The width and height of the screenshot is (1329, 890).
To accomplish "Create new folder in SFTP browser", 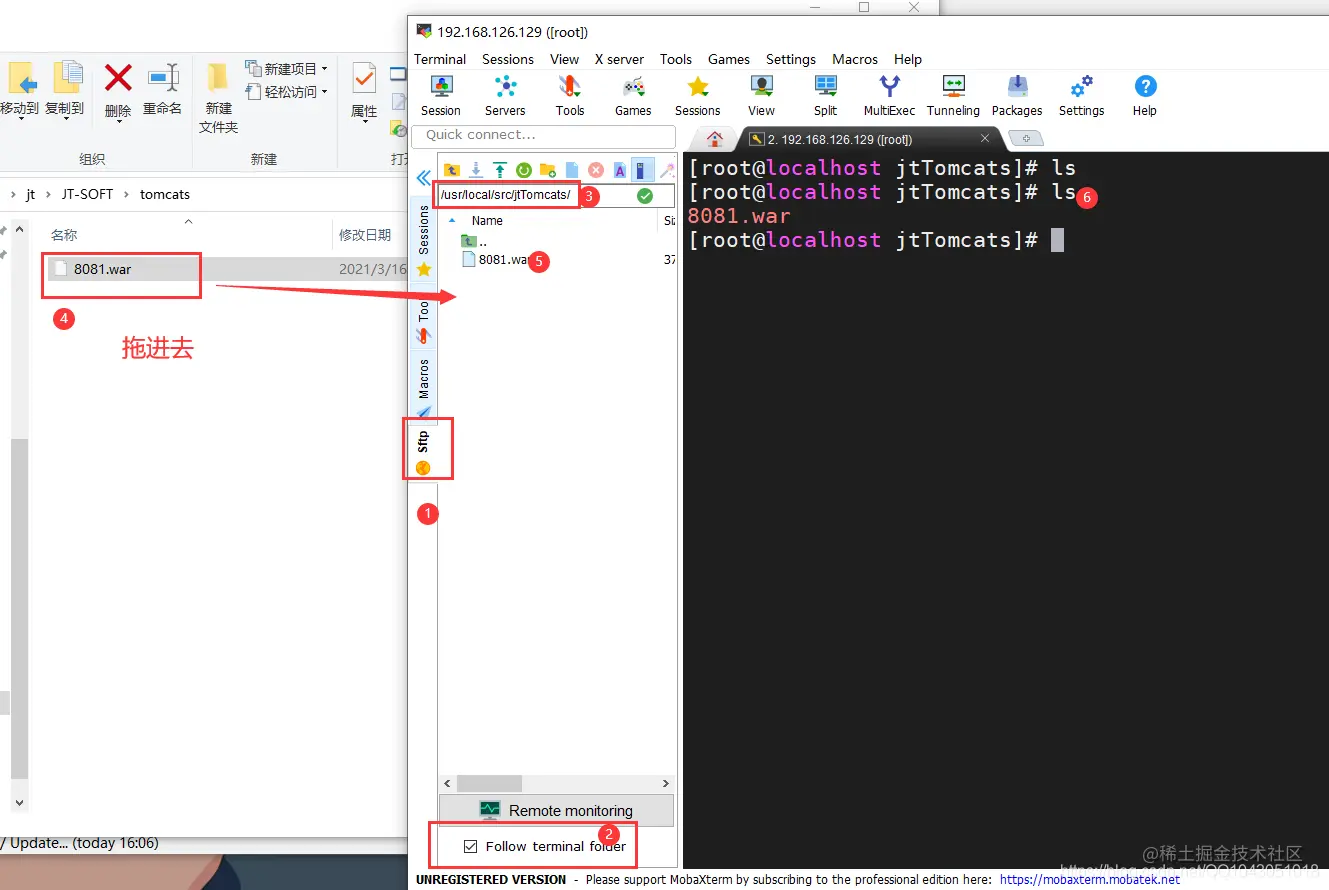I will [547, 170].
